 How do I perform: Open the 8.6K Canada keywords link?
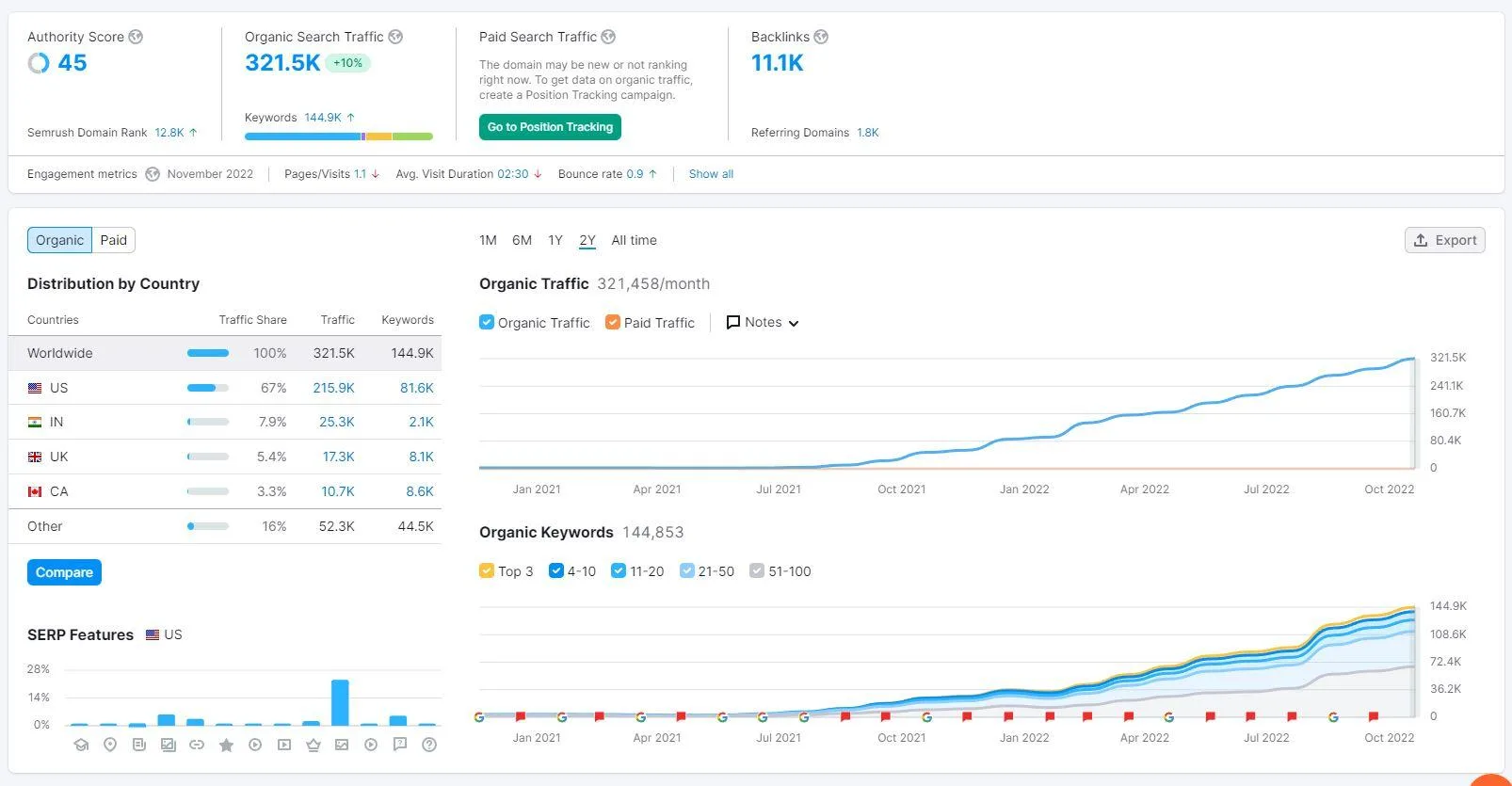[x=420, y=491]
